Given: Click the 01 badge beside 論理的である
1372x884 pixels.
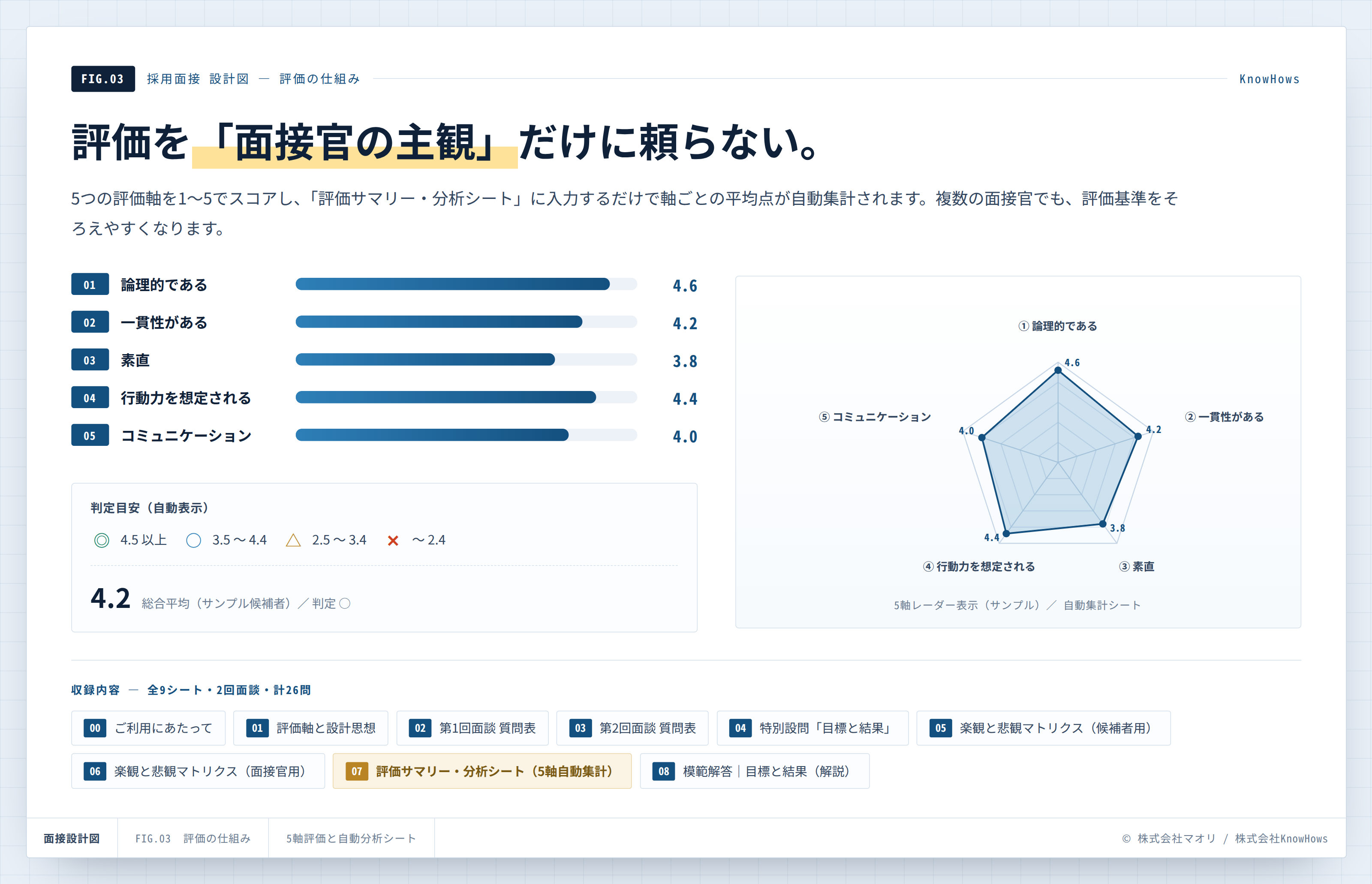Looking at the screenshot, I should (90, 284).
